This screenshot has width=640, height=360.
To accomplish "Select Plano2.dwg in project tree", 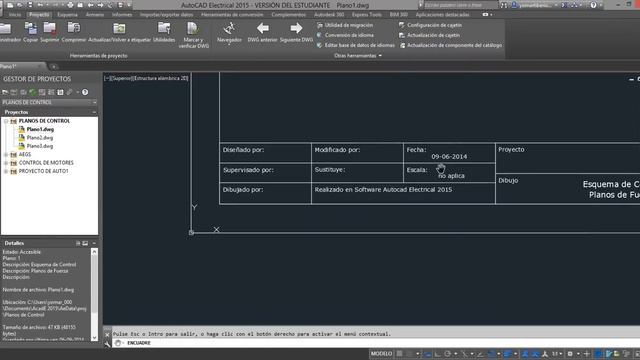I will point(40,138).
